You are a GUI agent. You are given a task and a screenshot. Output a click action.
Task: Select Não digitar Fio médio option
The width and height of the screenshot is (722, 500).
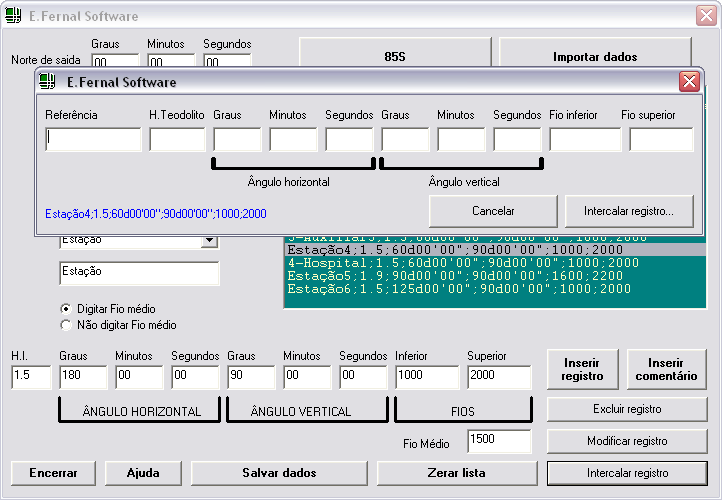click(x=67, y=325)
